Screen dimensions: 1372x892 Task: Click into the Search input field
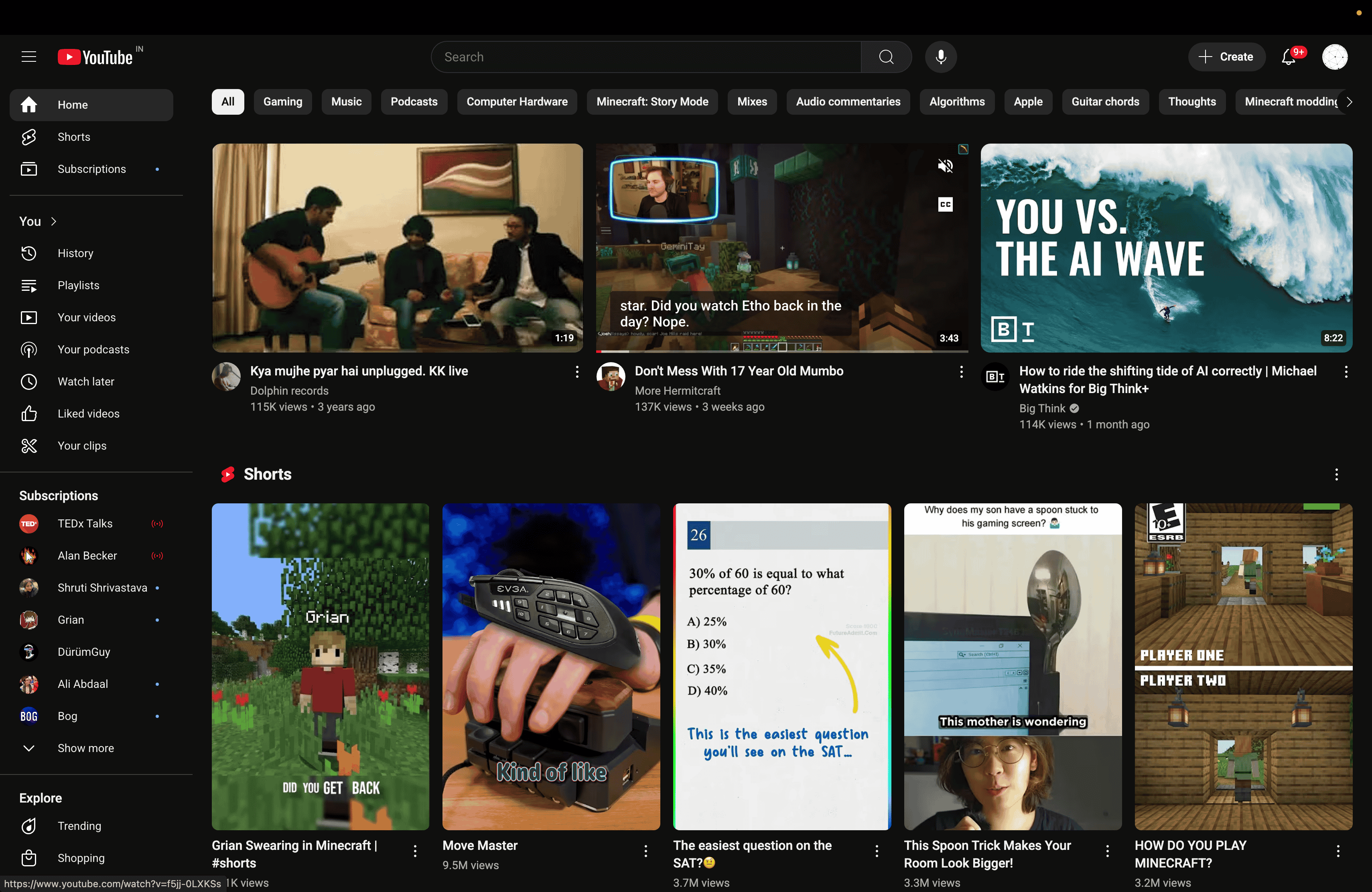(645, 57)
